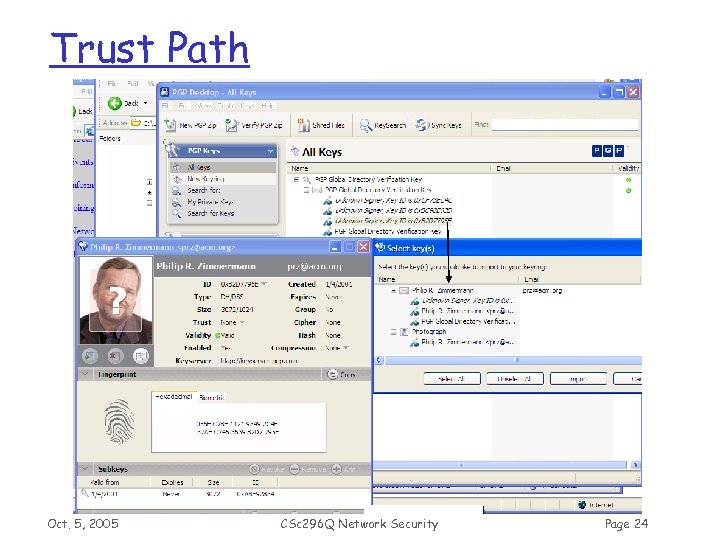
Task: Click the Unselect All button
Action: point(515,379)
